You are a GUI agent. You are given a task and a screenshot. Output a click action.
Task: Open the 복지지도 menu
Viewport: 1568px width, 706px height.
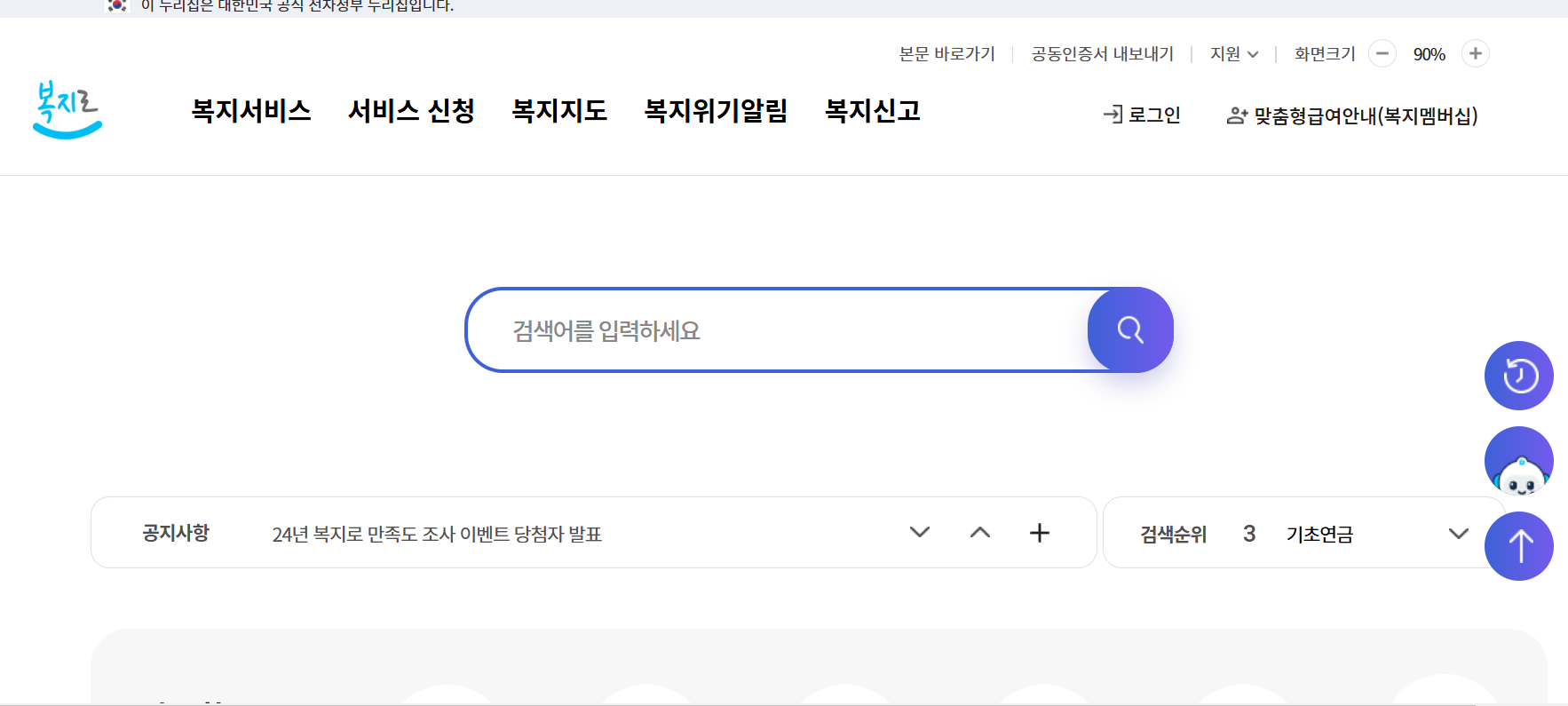pyautogui.click(x=559, y=111)
